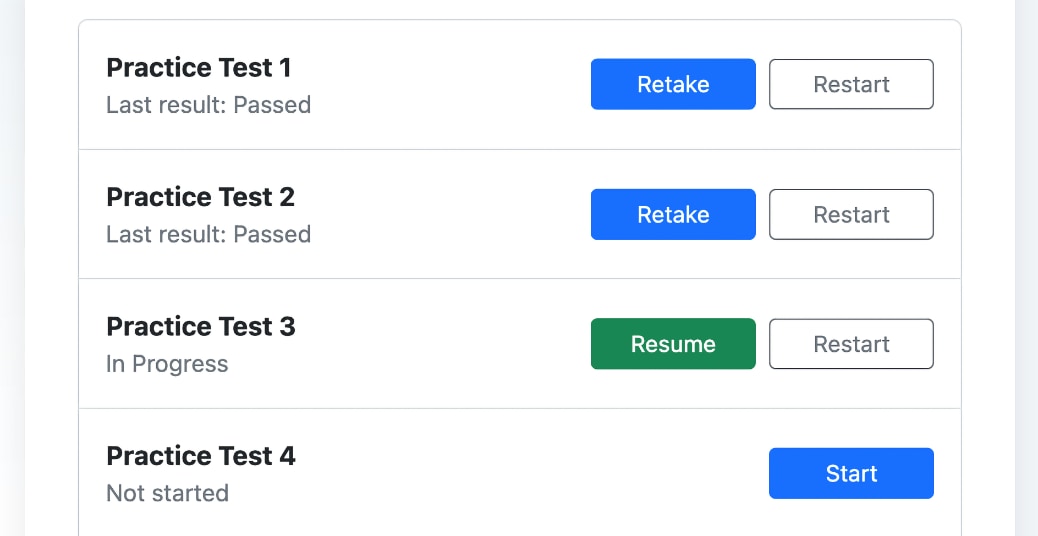Image resolution: width=1038 pixels, height=536 pixels.
Task: Retake Practice Test 1
Action: [x=673, y=84]
